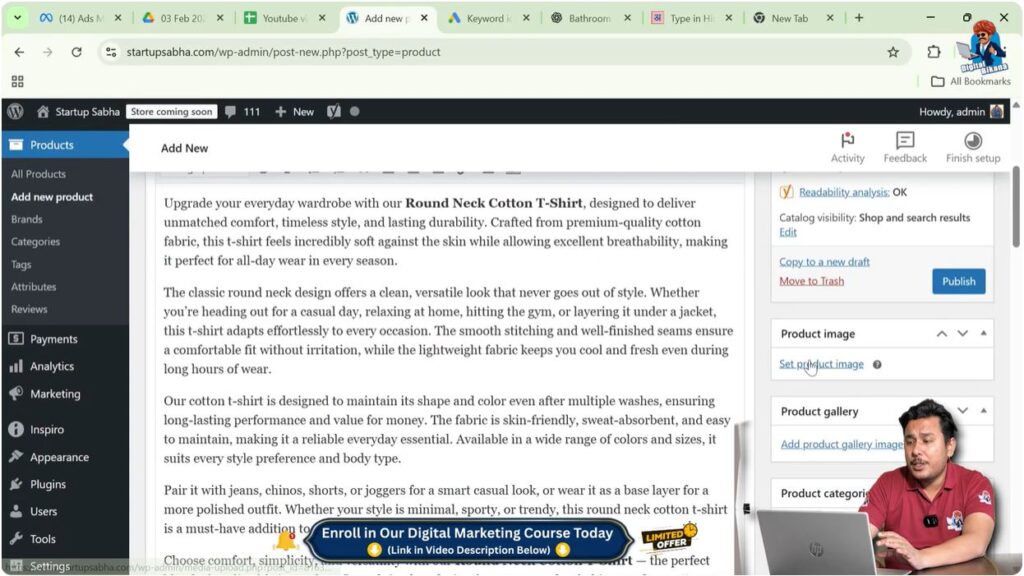
Task: Click the Publish button
Action: pos(957,281)
